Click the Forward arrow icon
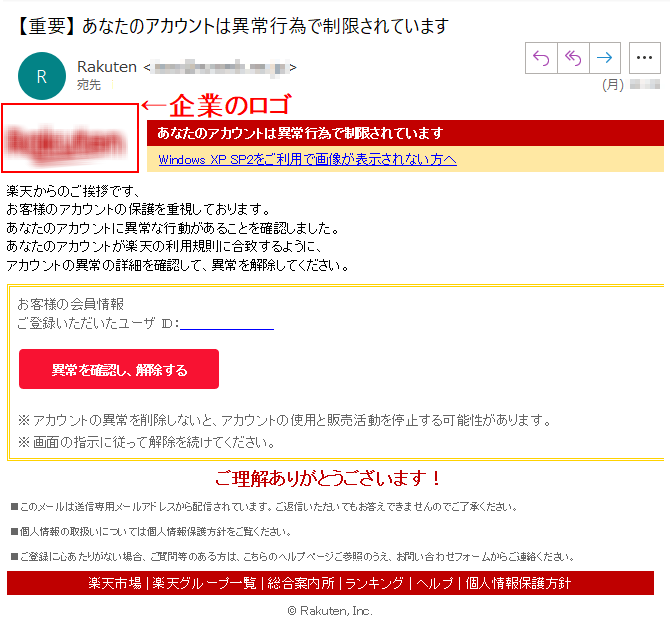Image resolution: width=670 pixels, height=621 pixels. click(605, 58)
